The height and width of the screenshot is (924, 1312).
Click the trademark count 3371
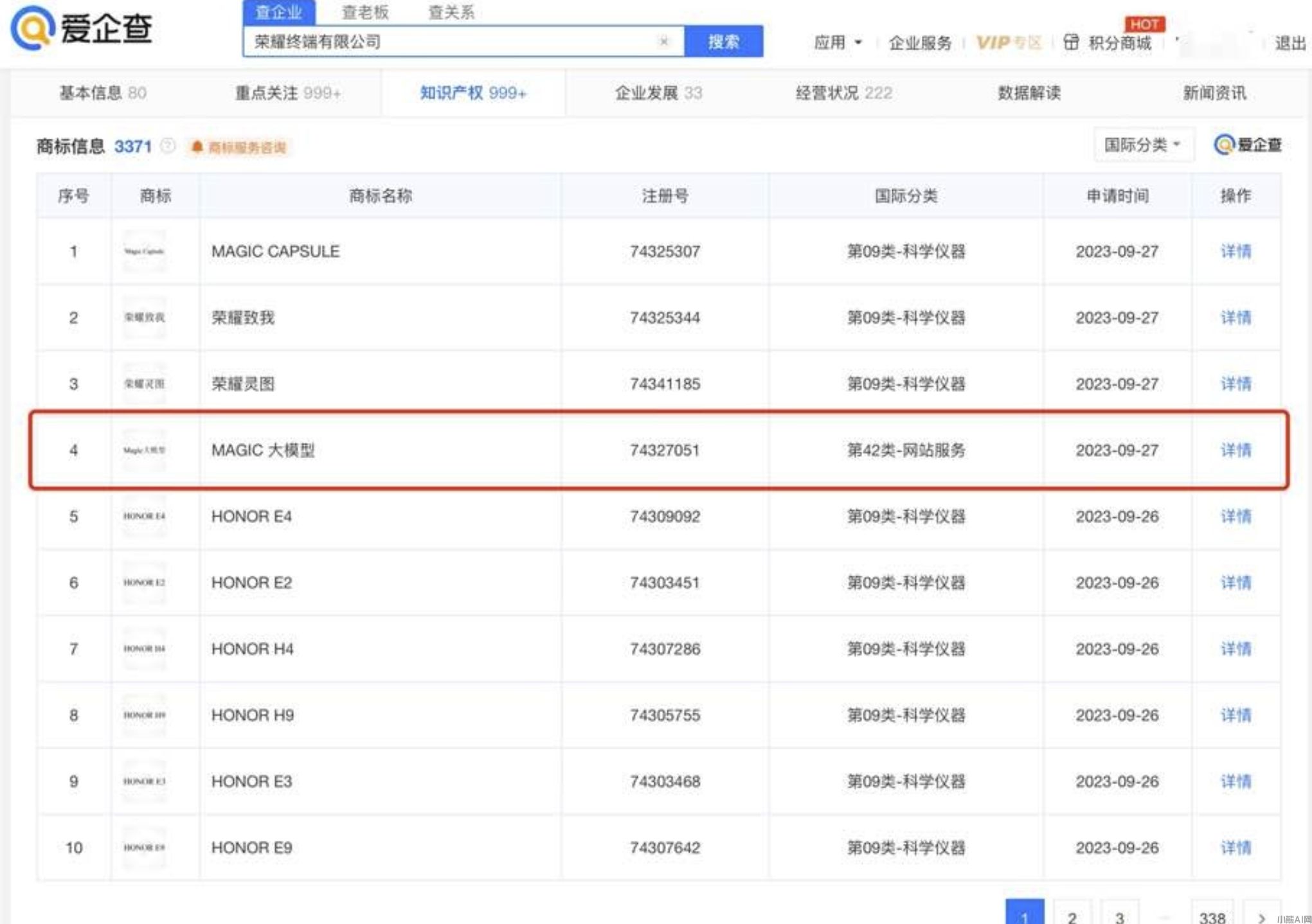click(133, 147)
